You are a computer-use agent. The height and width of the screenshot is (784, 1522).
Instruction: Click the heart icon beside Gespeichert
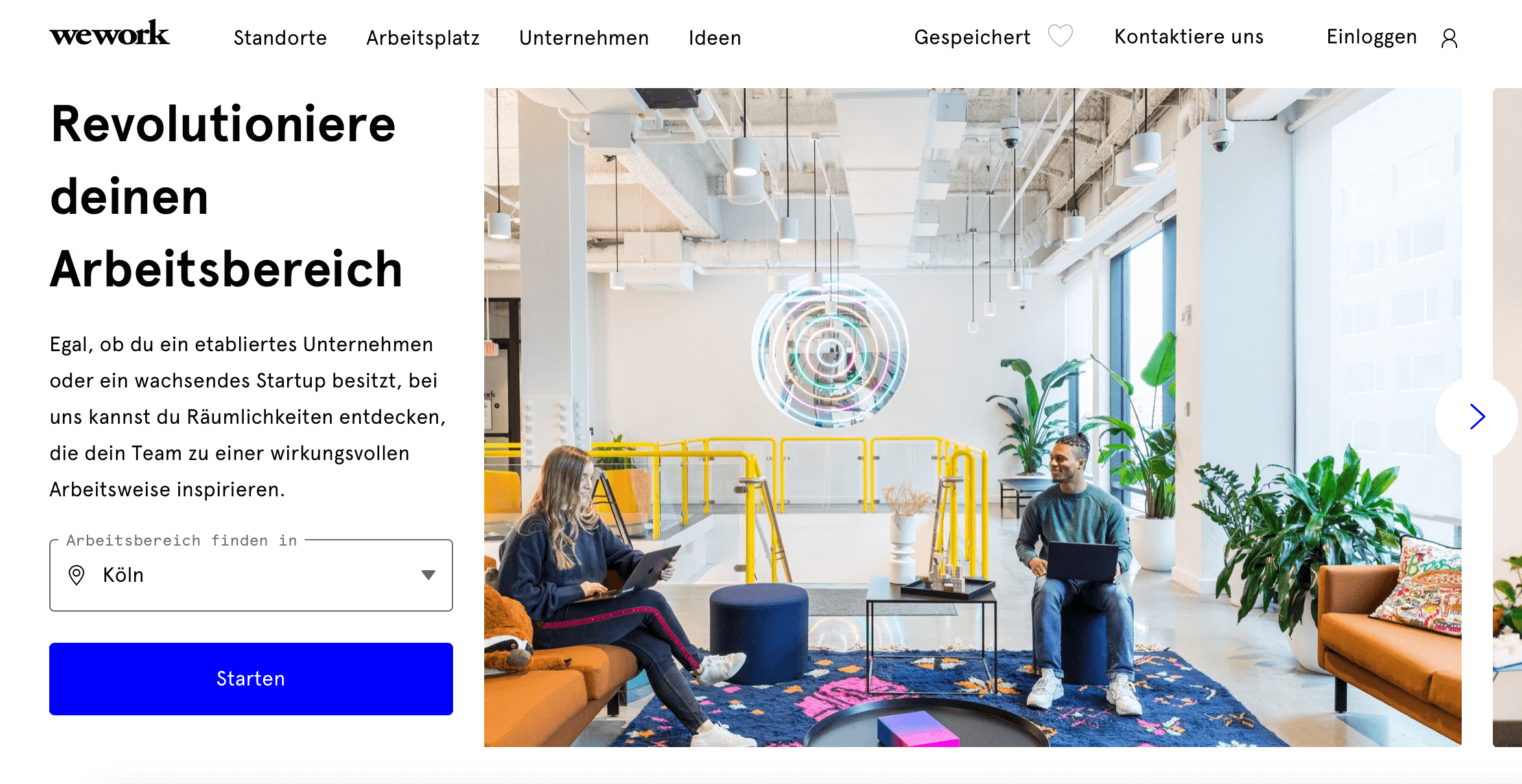(x=1060, y=36)
